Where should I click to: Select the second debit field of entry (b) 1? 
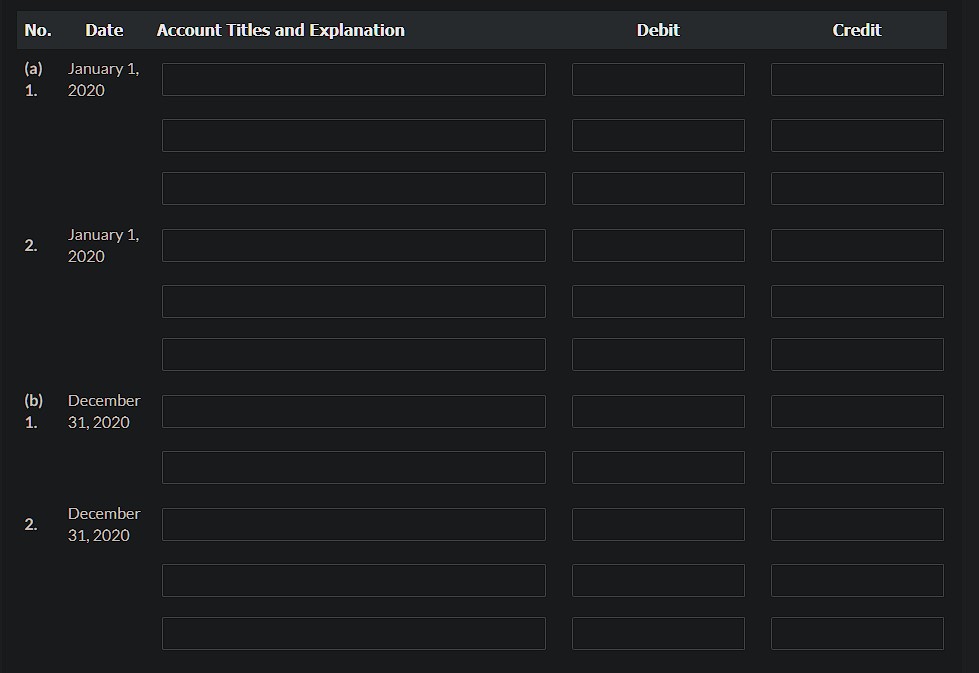point(658,468)
